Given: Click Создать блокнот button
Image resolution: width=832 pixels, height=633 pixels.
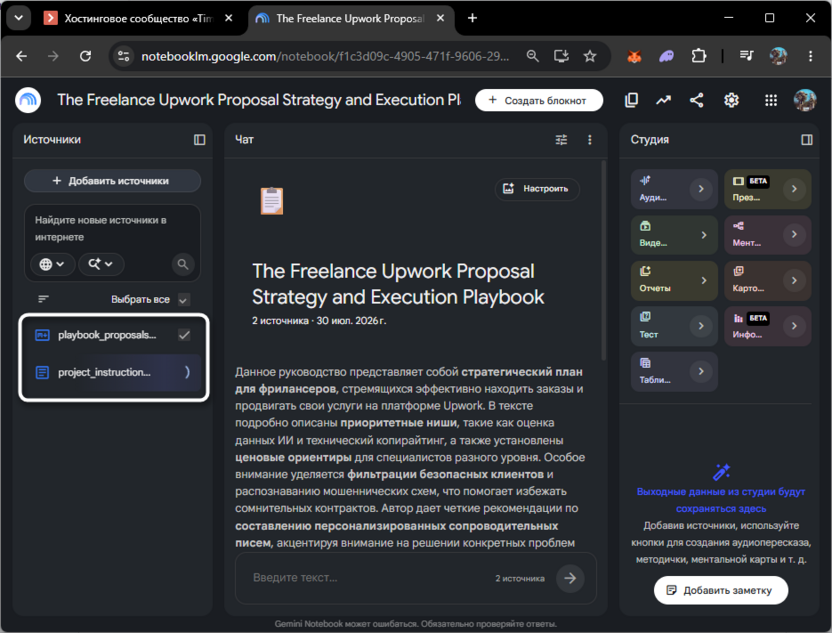Looking at the screenshot, I should [539, 100].
